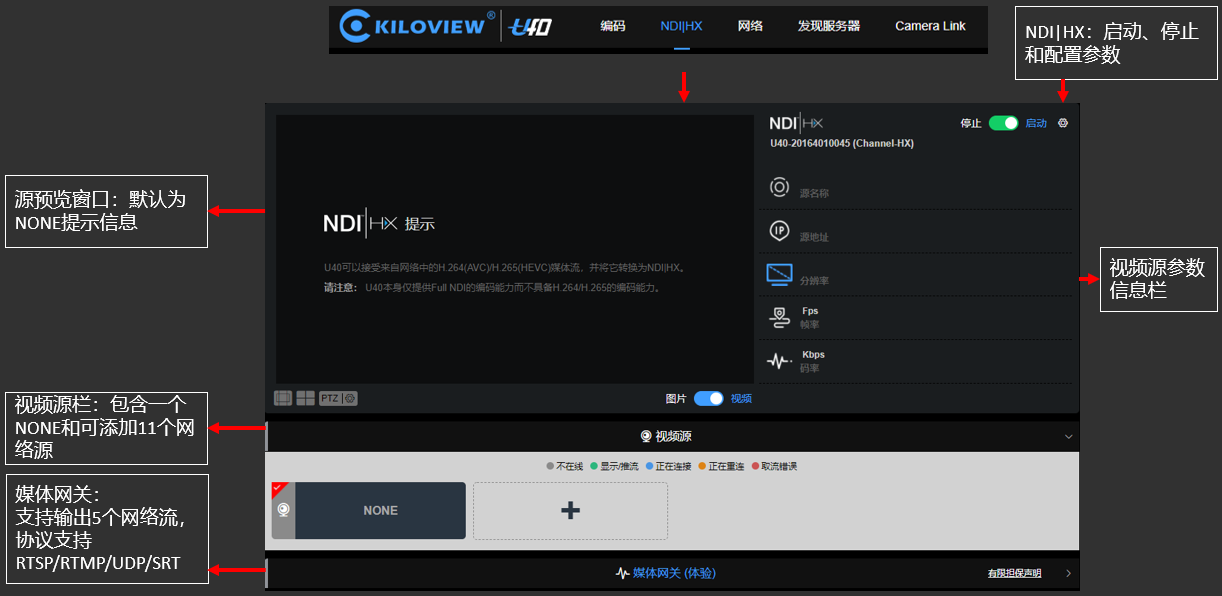Switch preview to quad-view layout icon

pyautogui.click(x=305, y=398)
